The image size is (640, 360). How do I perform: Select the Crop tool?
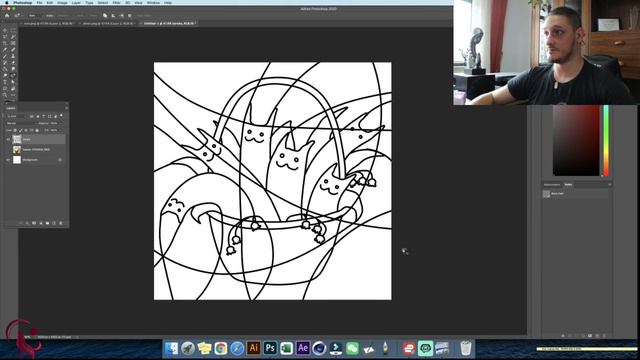click(x=4, y=43)
